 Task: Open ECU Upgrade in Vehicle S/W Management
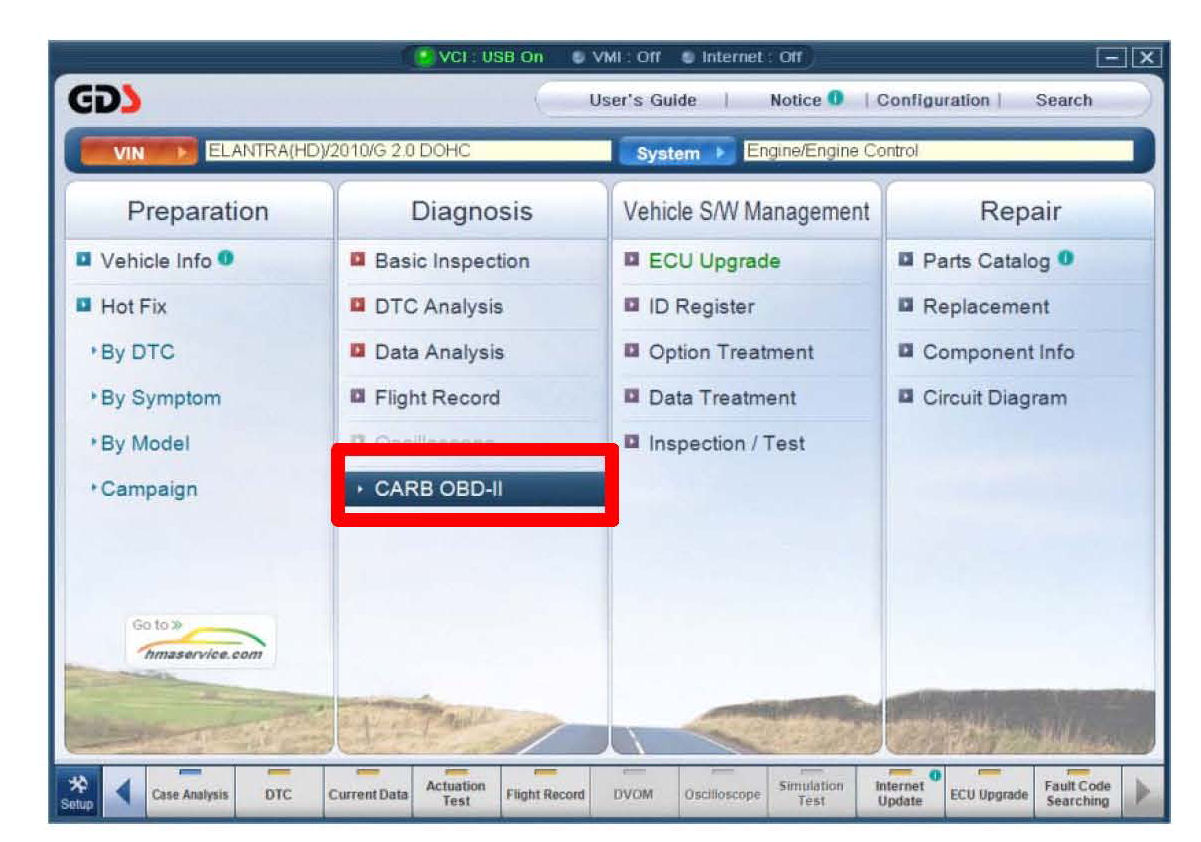point(714,261)
